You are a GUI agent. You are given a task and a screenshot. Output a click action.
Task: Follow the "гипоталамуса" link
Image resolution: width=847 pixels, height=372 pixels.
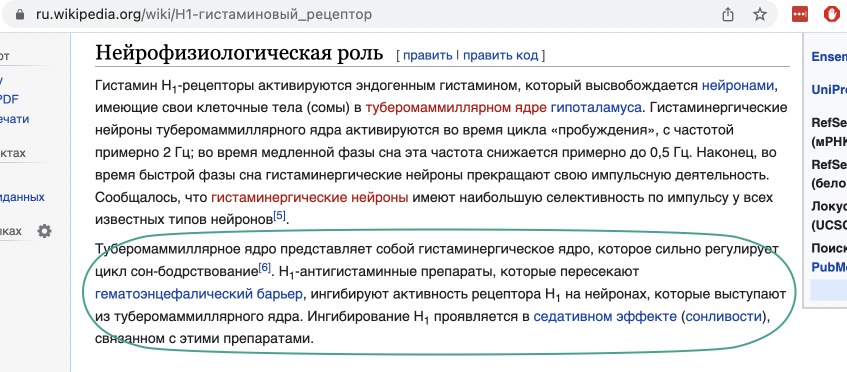point(596,107)
